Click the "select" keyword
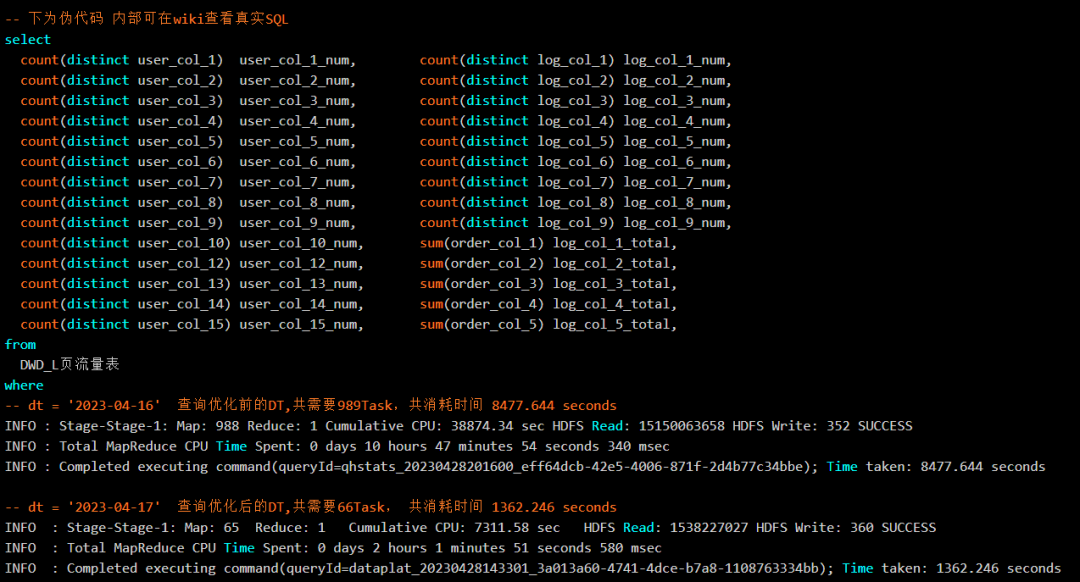Image resolution: width=1080 pixels, height=582 pixels. (x=28, y=39)
